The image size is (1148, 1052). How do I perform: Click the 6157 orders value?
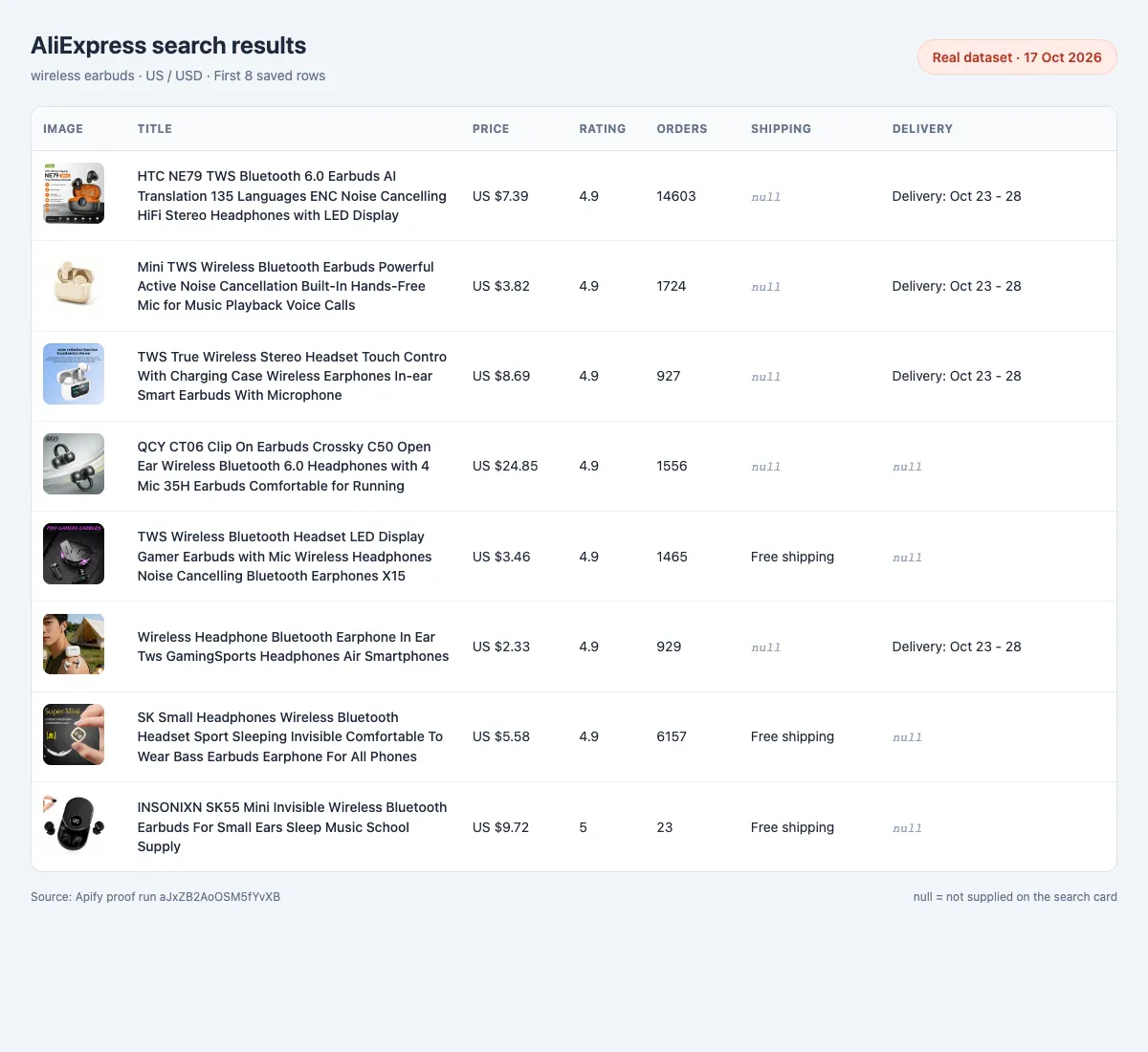[672, 736]
